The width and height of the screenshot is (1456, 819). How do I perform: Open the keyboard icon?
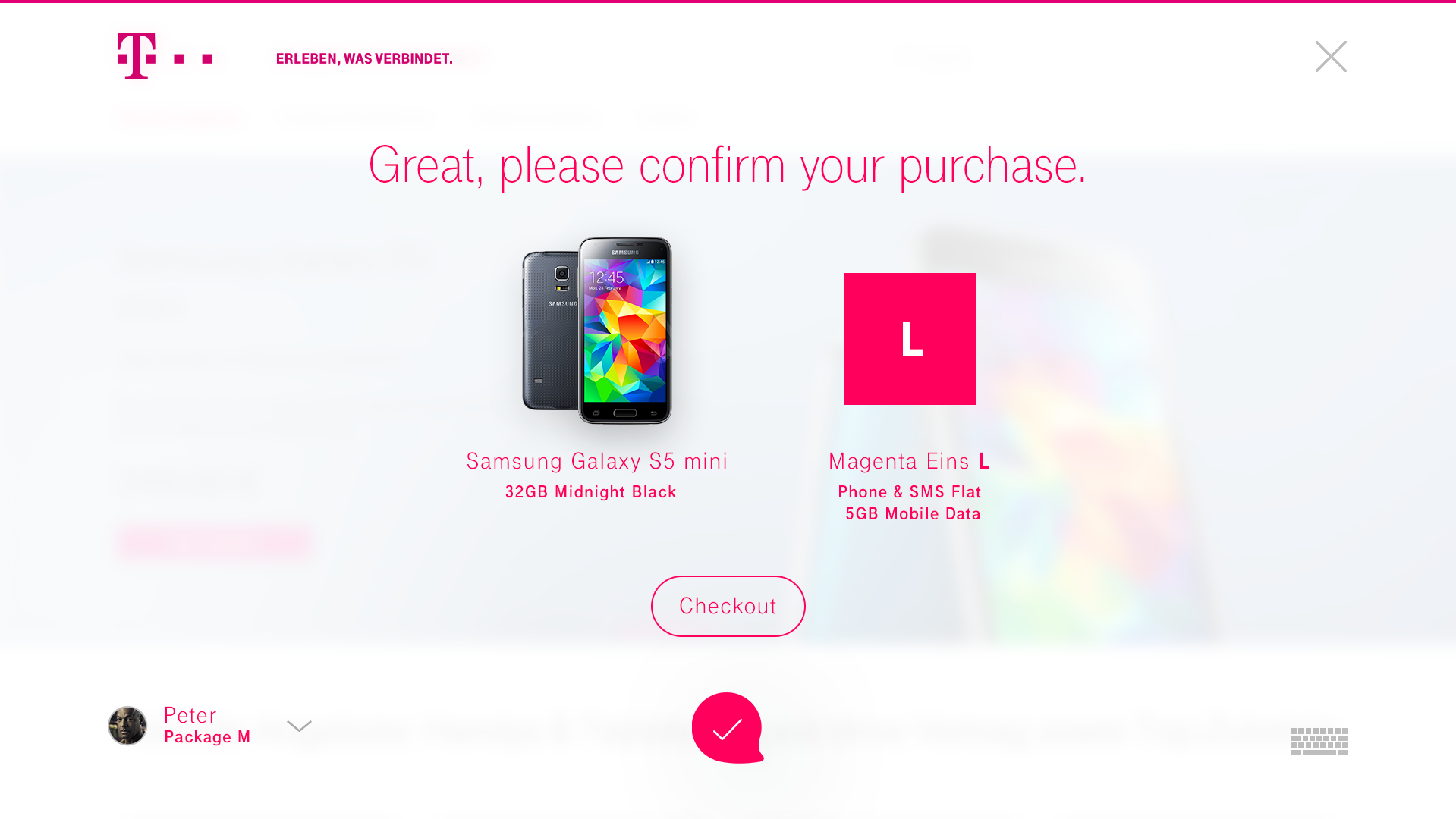[1319, 742]
